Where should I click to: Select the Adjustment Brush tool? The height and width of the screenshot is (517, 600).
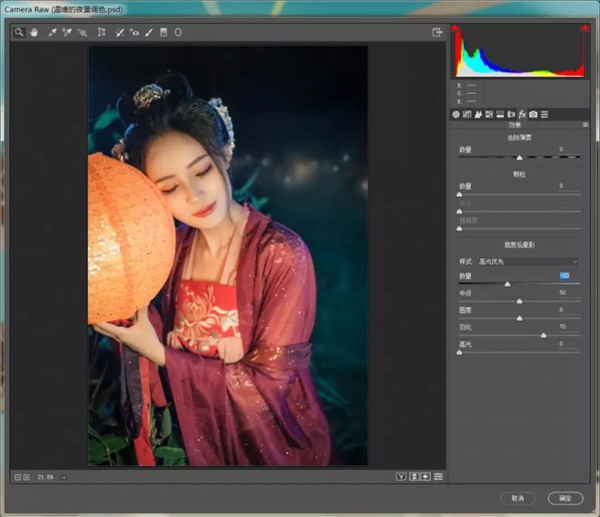(x=149, y=32)
